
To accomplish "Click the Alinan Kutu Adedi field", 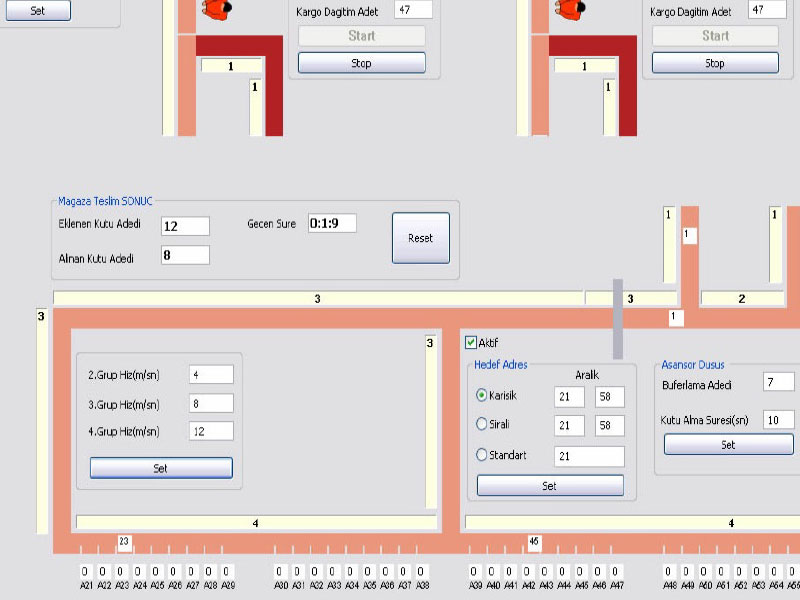I will tap(185, 255).
